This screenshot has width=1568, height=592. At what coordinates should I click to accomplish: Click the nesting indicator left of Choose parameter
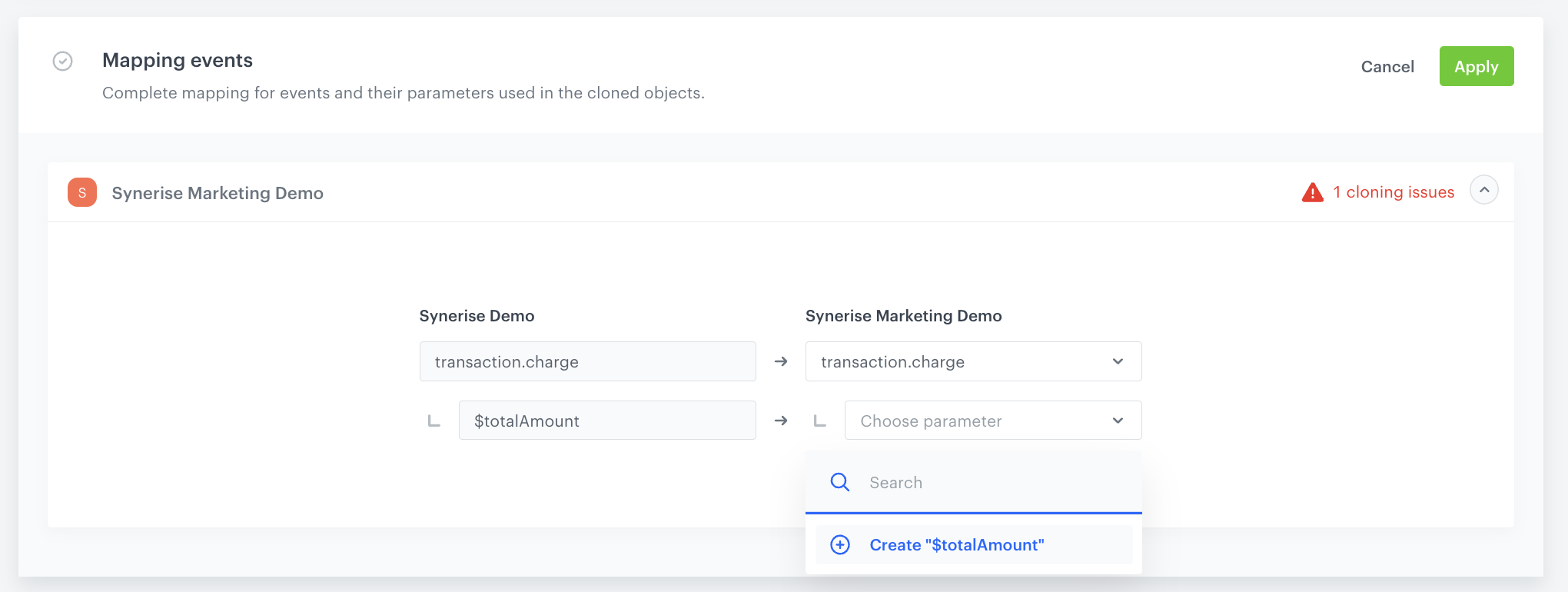(x=820, y=421)
